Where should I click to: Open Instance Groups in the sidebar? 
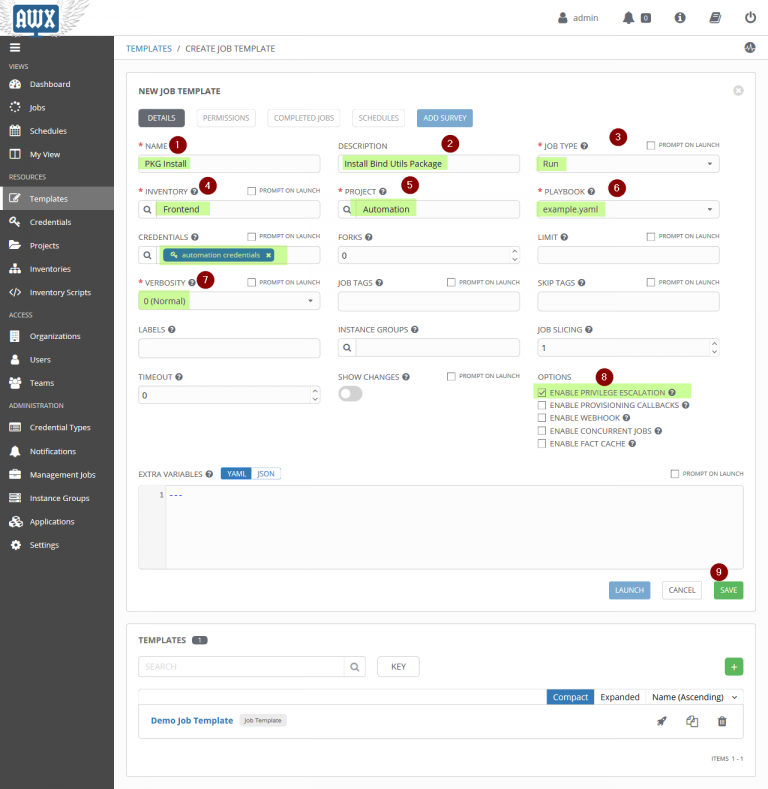(x=57, y=498)
